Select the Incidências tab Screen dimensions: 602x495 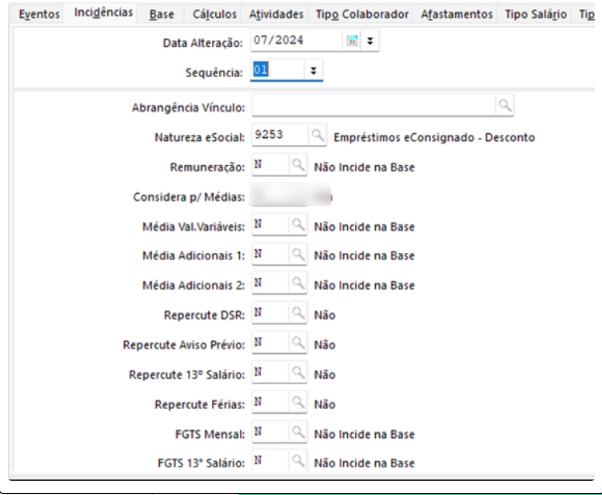[103, 13]
